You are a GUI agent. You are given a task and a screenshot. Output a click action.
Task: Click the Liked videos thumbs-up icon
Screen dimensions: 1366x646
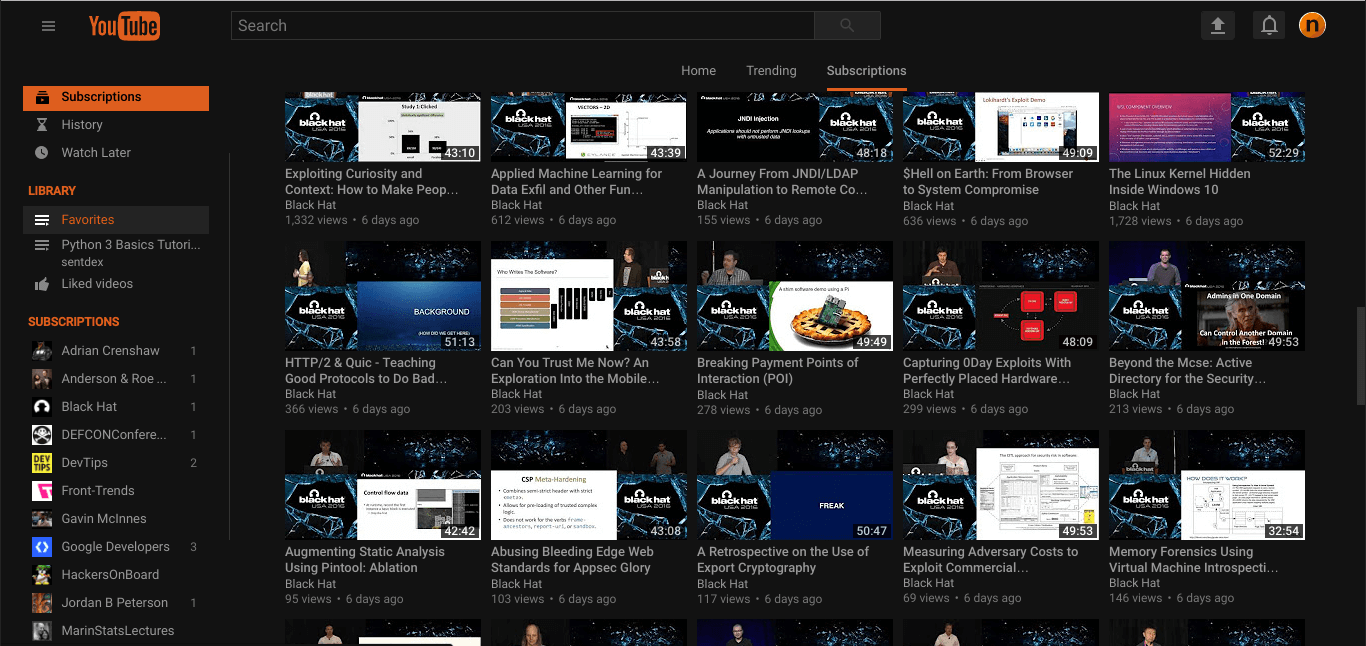click(42, 284)
